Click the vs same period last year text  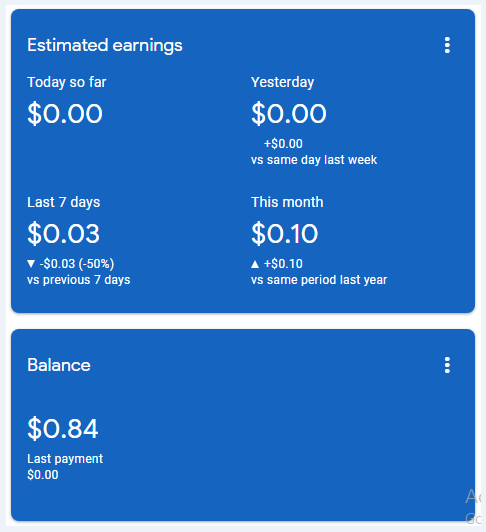(x=319, y=280)
